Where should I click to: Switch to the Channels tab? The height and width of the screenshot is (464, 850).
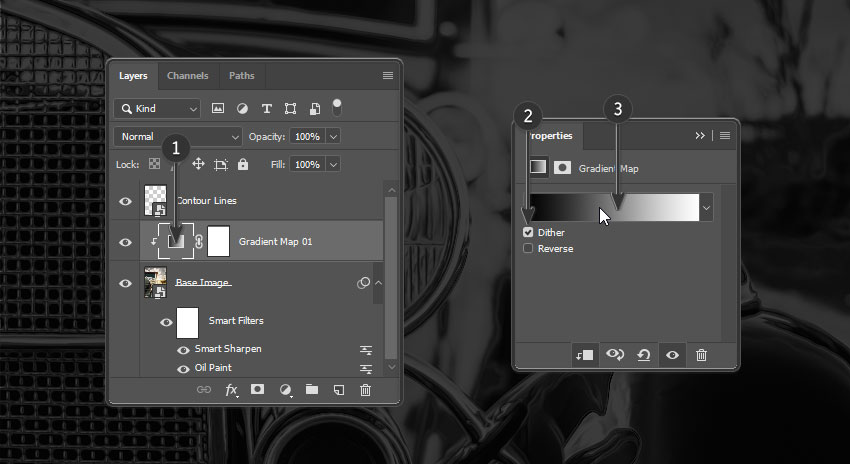point(188,76)
